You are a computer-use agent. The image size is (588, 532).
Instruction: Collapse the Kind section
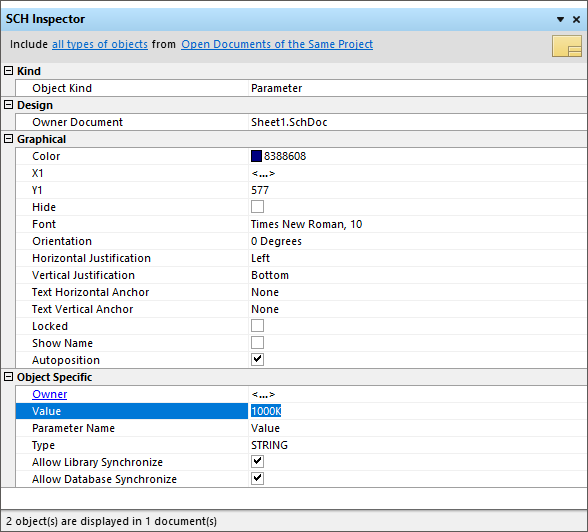(x=8, y=70)
